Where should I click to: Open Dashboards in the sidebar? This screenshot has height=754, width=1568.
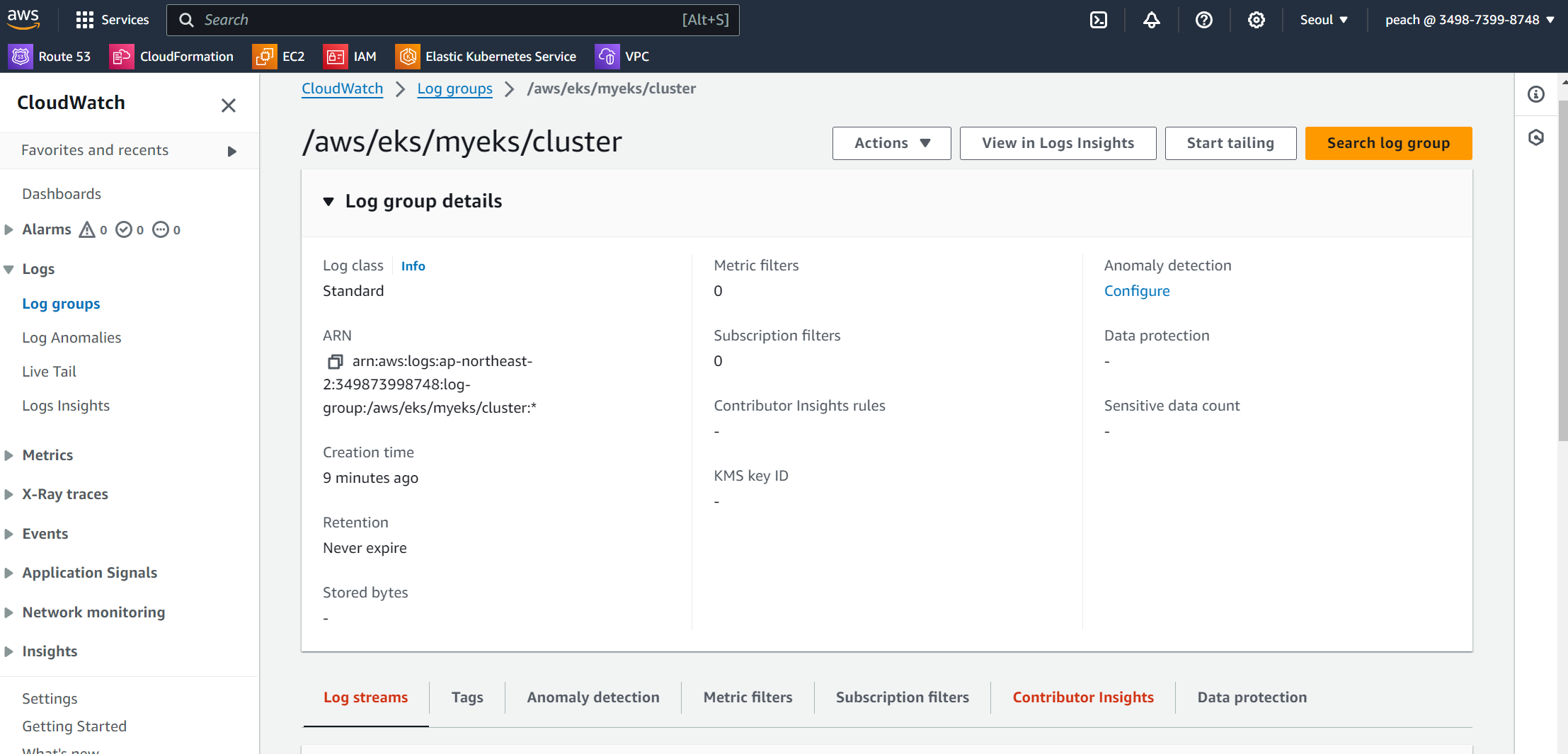(x=61, y=194)
